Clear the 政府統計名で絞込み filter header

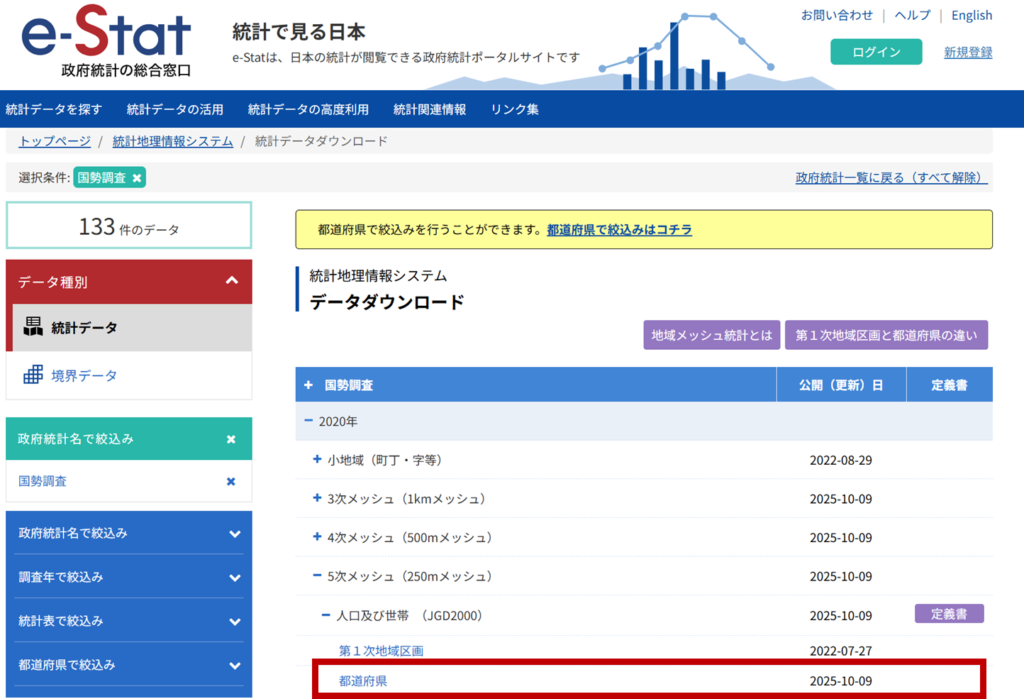click(231, 439)
